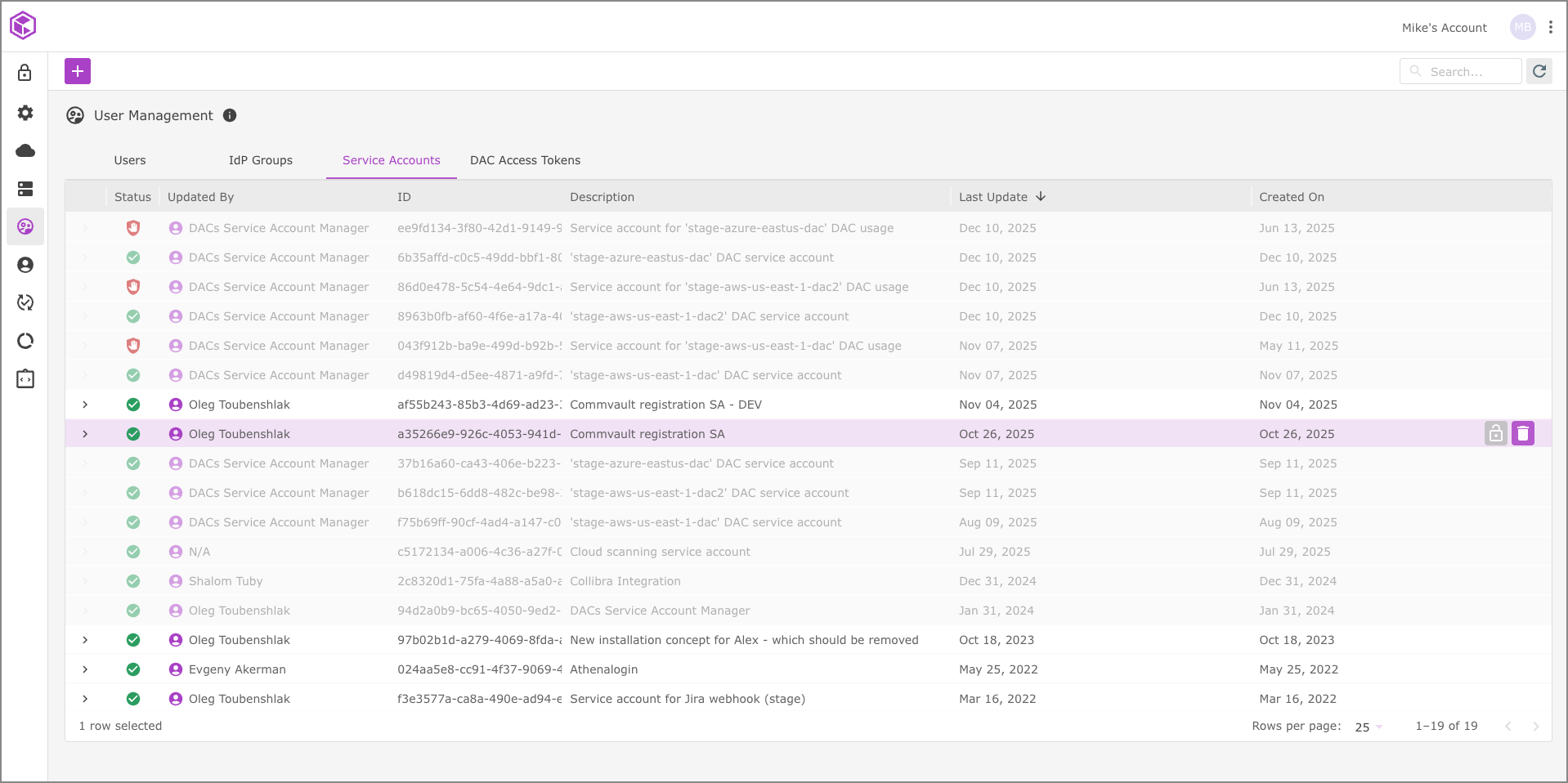Open the Rows per page dropdown
The height and width of the screenshot is (783, 1568).
tap(1369, 727)
